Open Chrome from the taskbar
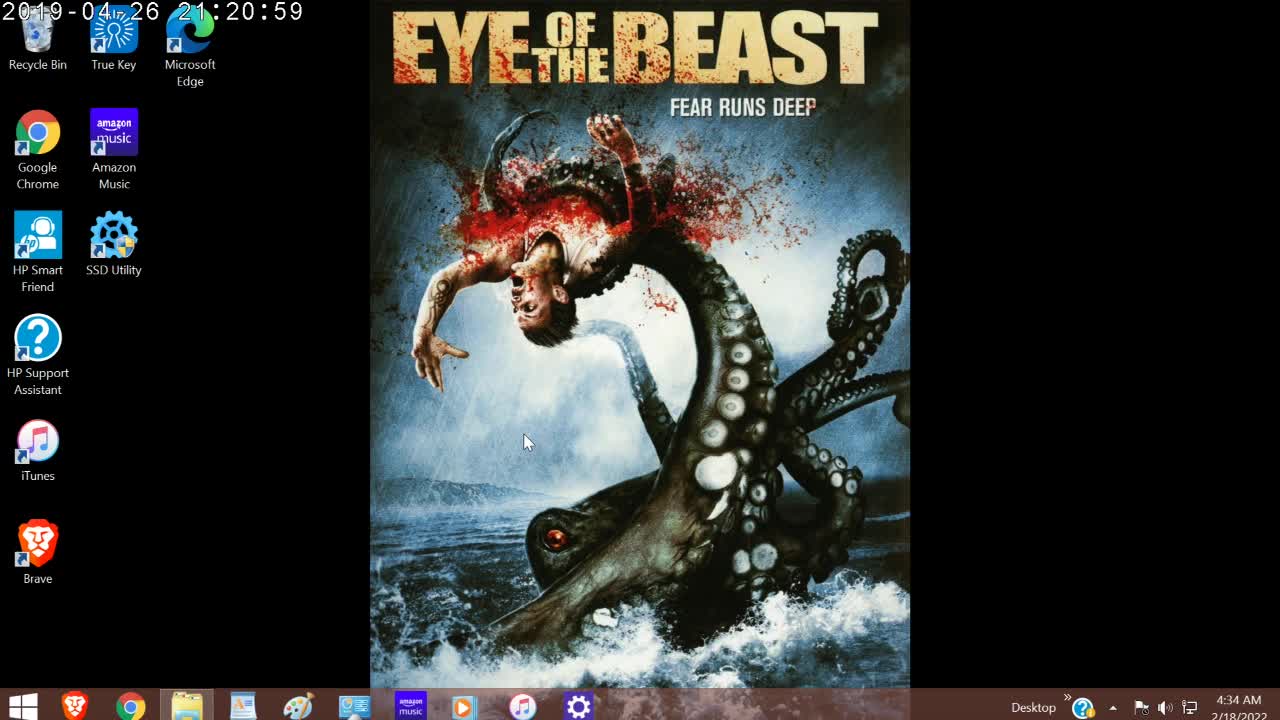 (130, 706)
